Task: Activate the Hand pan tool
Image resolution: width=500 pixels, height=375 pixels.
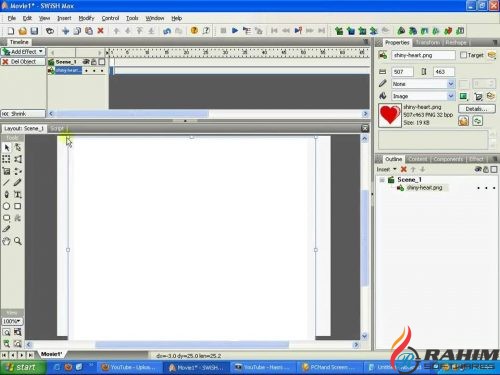Action: coord(6,241)
